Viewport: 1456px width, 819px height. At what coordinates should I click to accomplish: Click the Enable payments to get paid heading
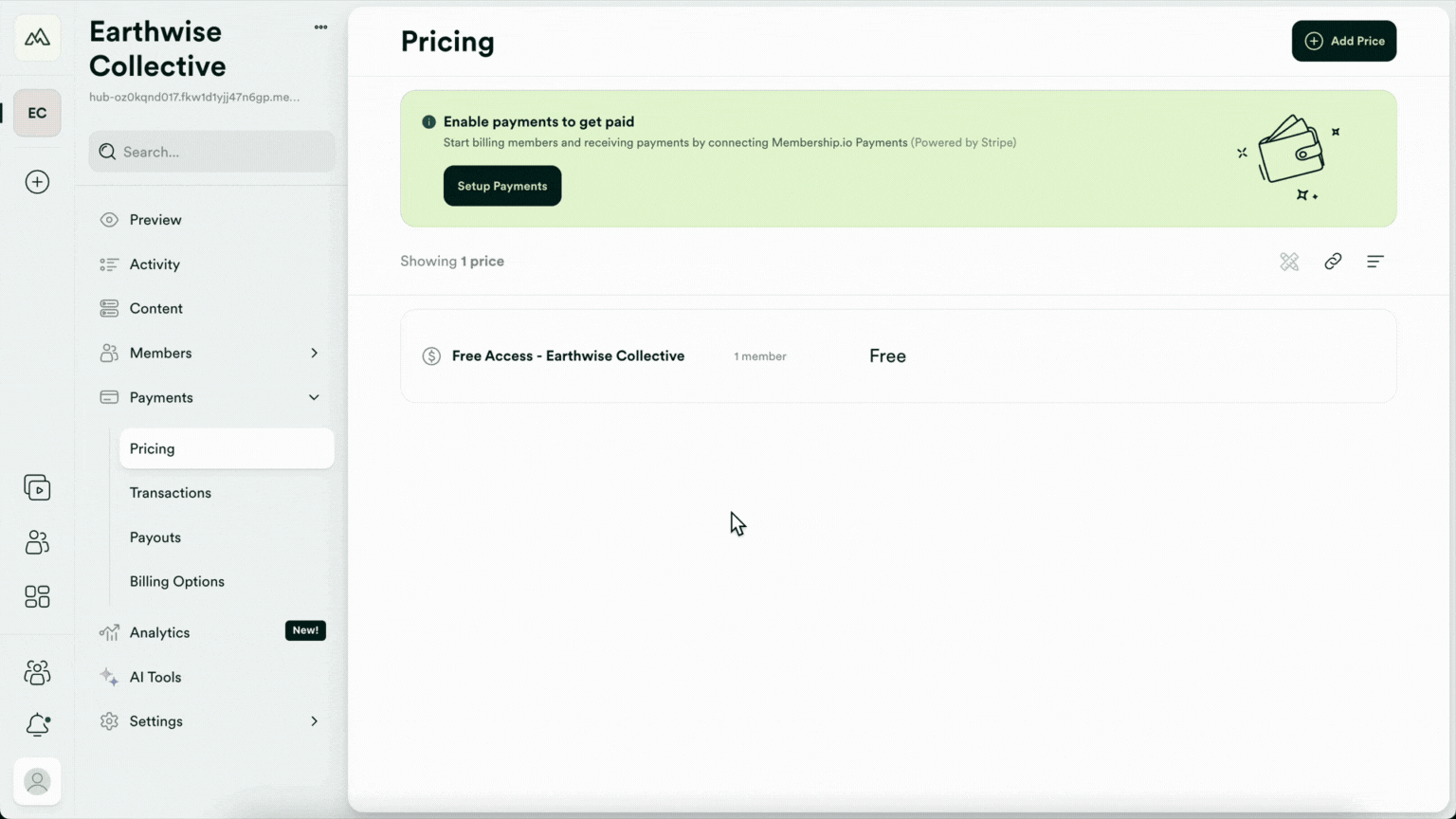538,122
